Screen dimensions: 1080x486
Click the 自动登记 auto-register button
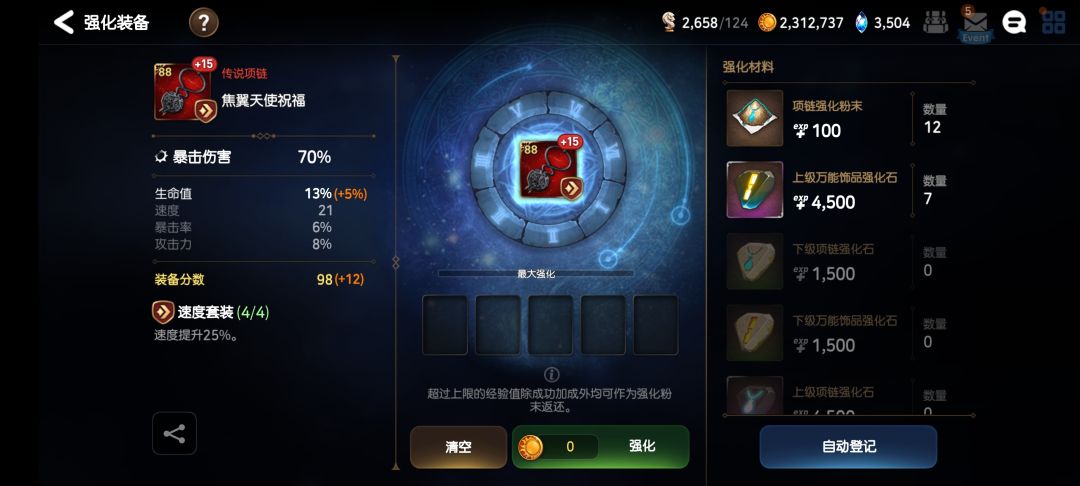(x=848, y=447)
